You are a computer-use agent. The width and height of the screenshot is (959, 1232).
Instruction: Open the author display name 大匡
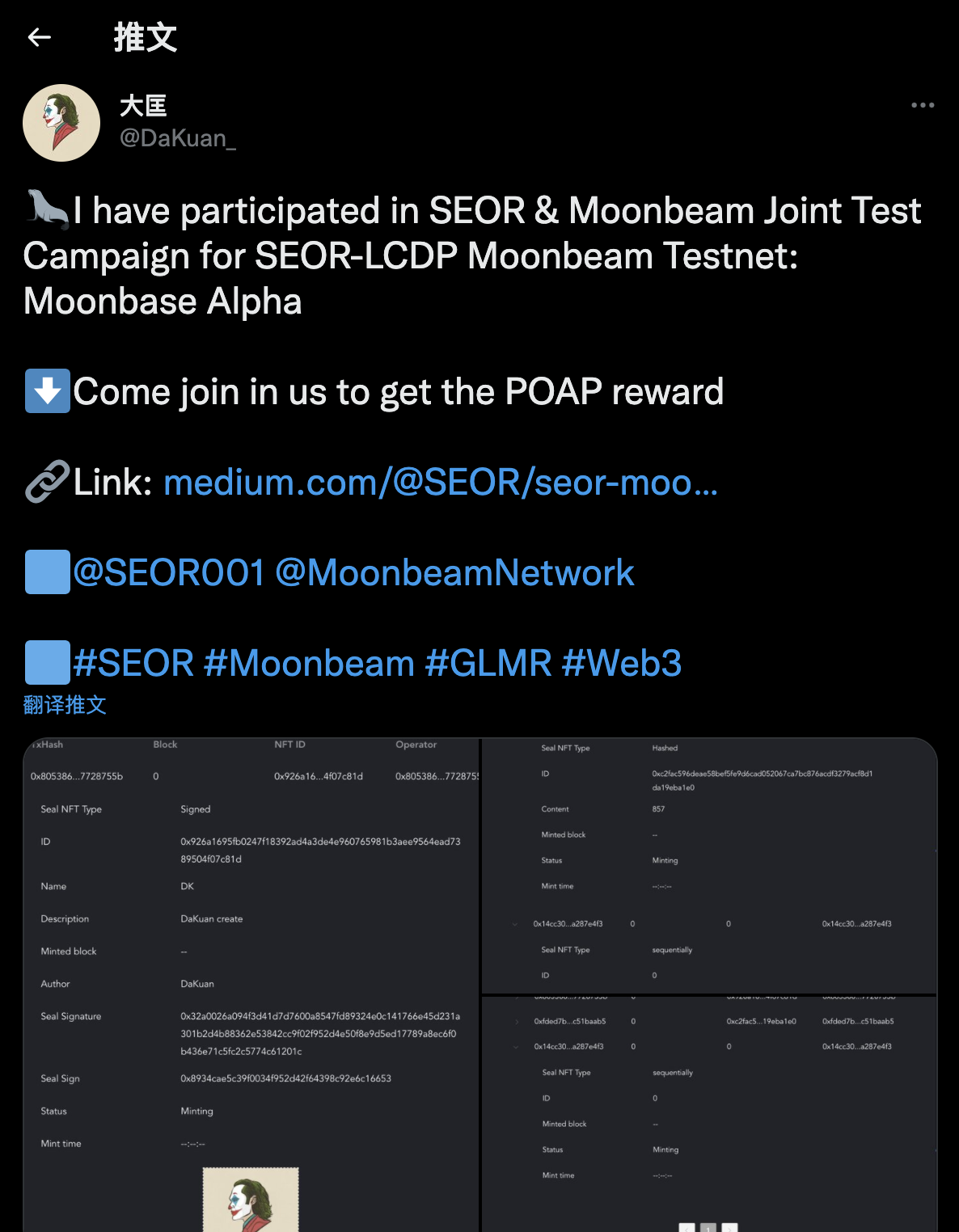coord(143,106)
